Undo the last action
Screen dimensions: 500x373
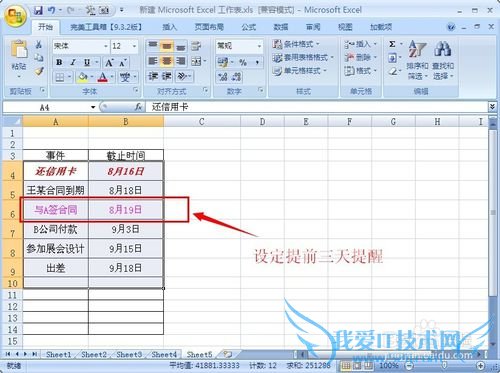pyautogui.click(x=52, y=10)
